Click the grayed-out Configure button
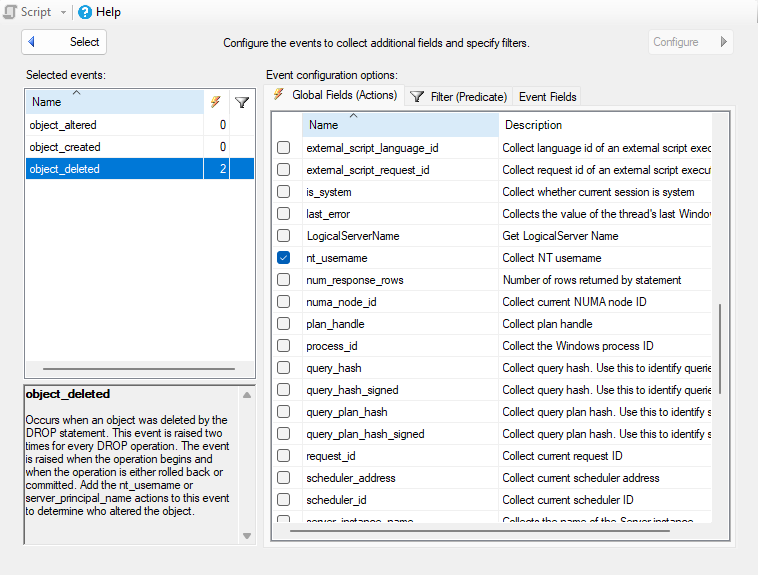This screenshot has height=575, width=758. click(x=690, y=42)
